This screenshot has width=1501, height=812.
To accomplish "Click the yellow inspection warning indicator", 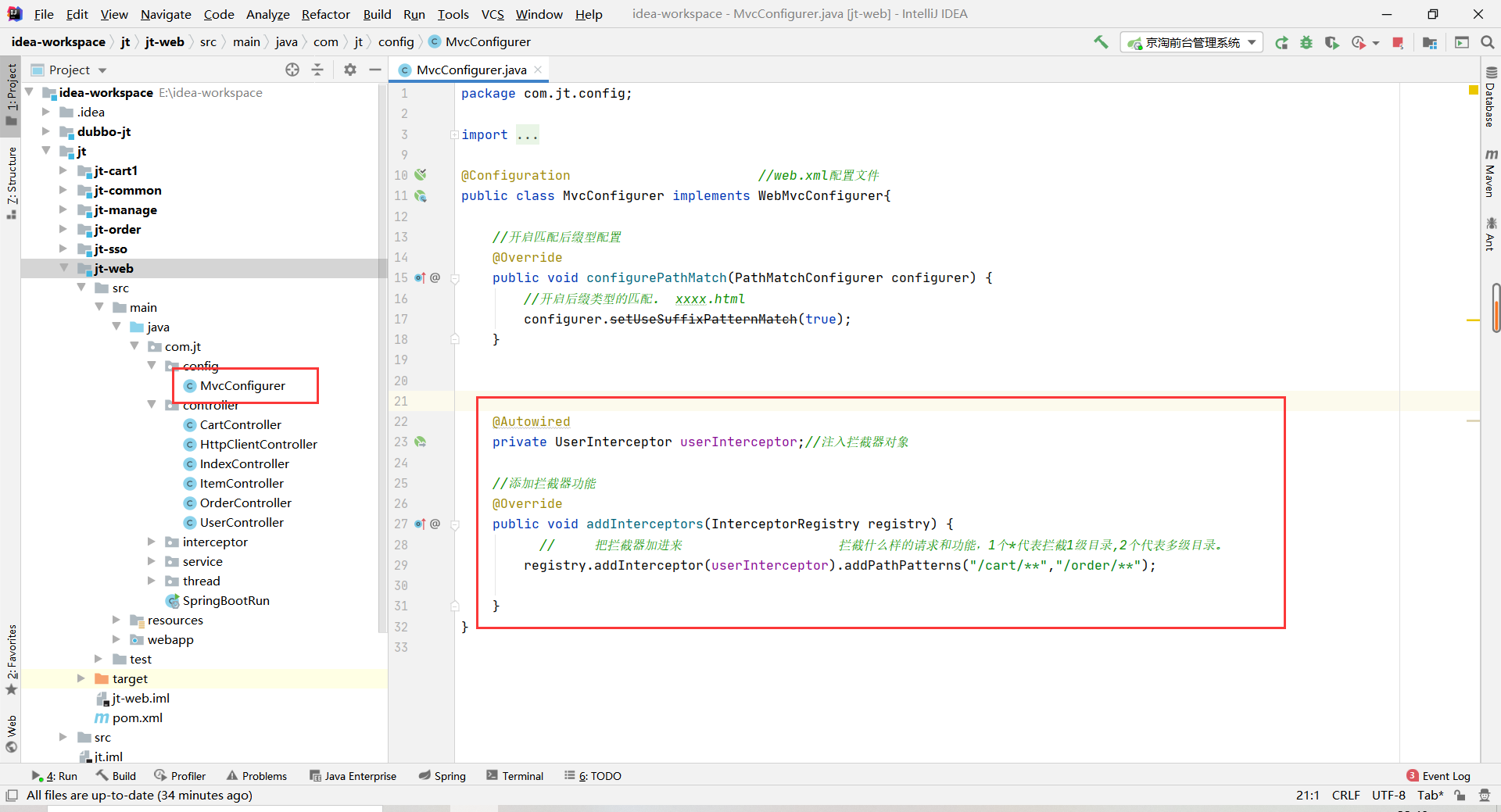I will [x=1474, y=91].
